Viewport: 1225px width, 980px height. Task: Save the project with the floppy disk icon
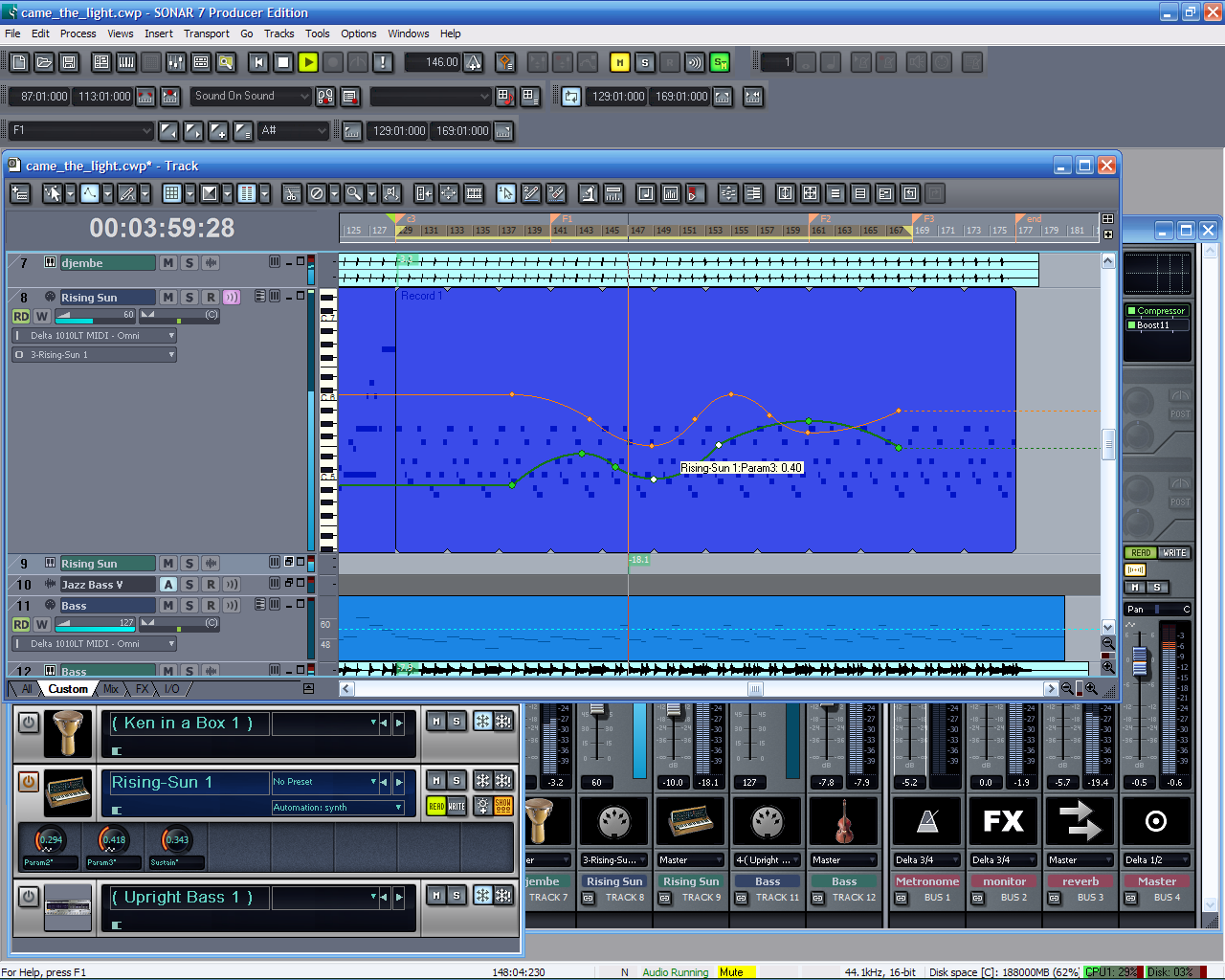click(69, 62)
